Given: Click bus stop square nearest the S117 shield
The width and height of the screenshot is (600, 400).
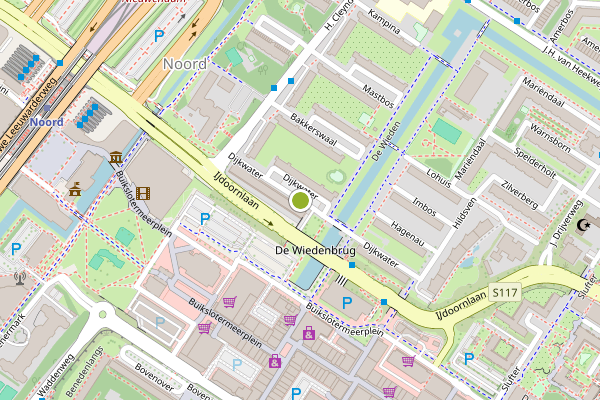Looking at the screenshot, I should point(384,302).
